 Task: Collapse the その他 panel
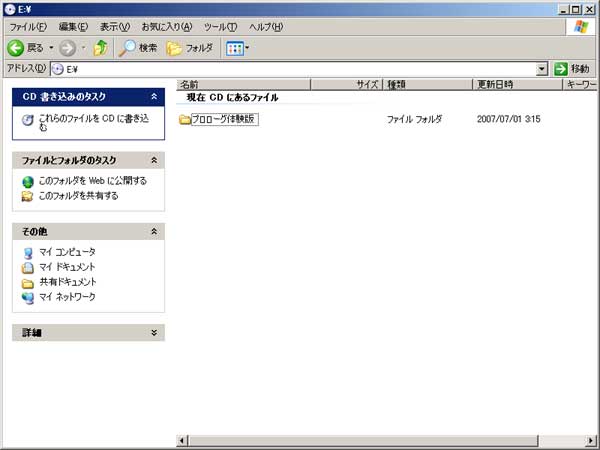[154, 232]
